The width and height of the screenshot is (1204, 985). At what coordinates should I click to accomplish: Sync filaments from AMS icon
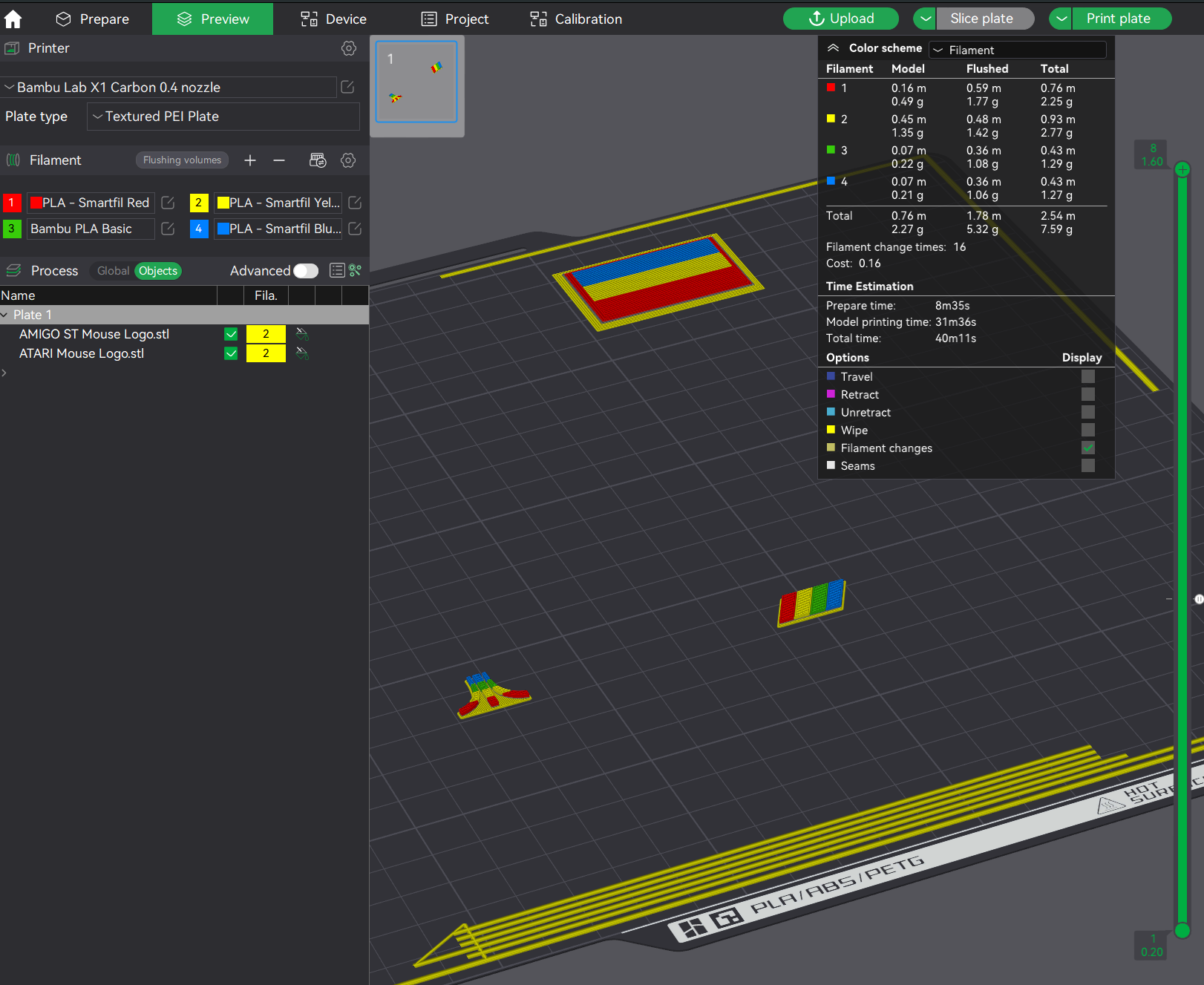click(x=318, y=160)
